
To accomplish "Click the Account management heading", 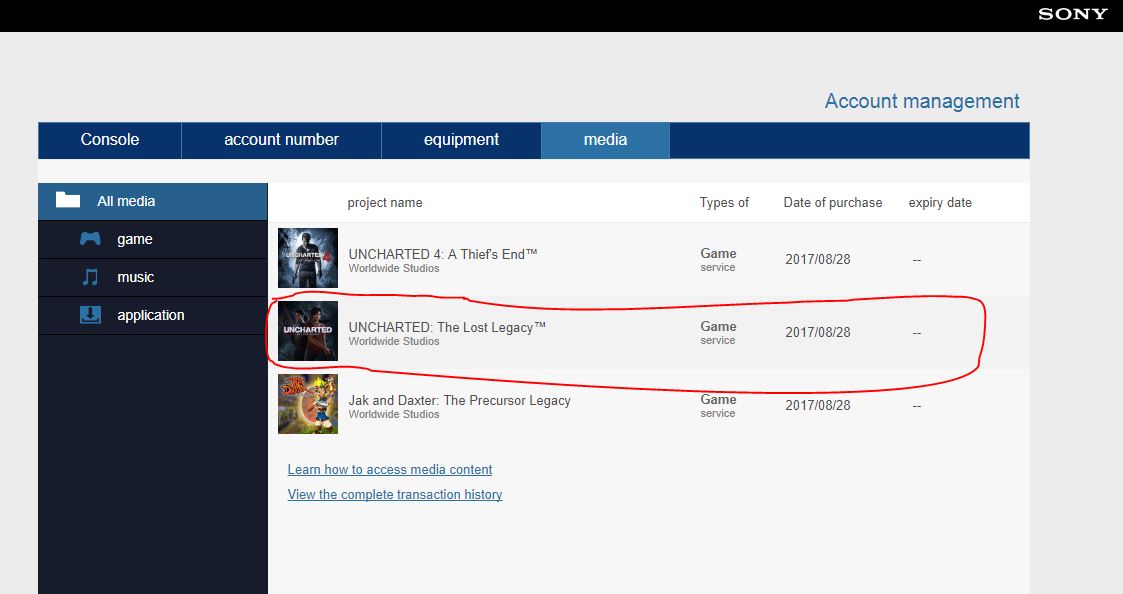I will [922, 101].
